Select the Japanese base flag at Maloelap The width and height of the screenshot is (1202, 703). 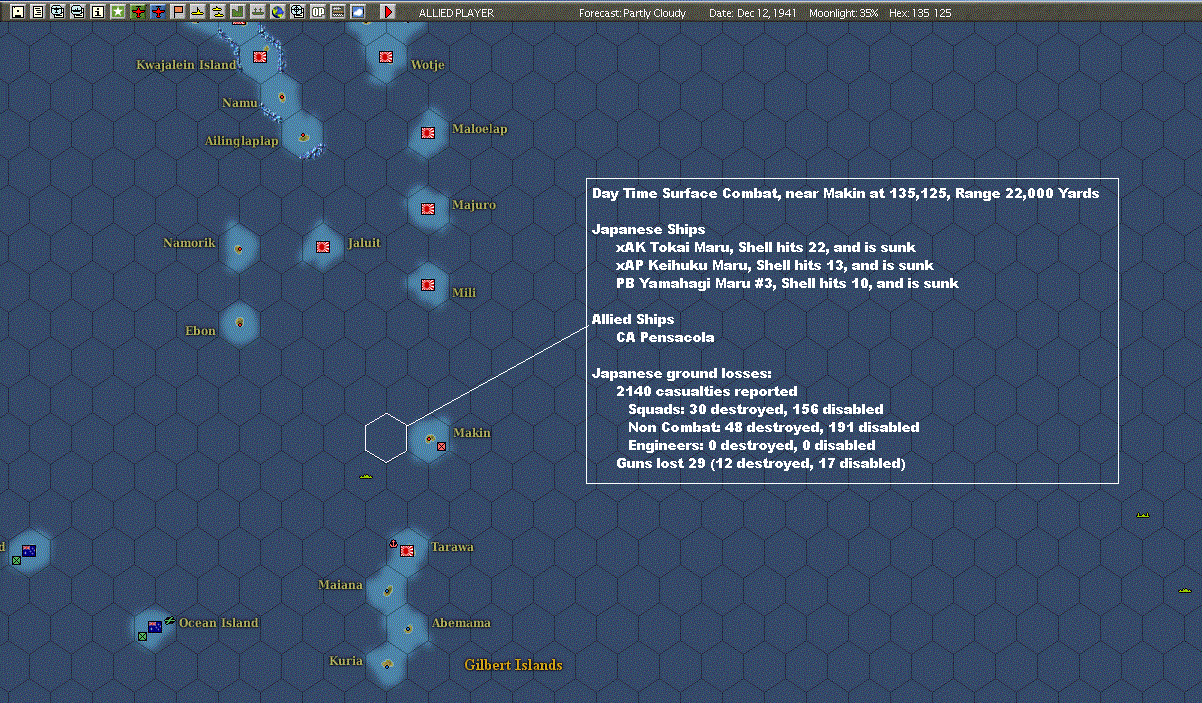point(428,133)
